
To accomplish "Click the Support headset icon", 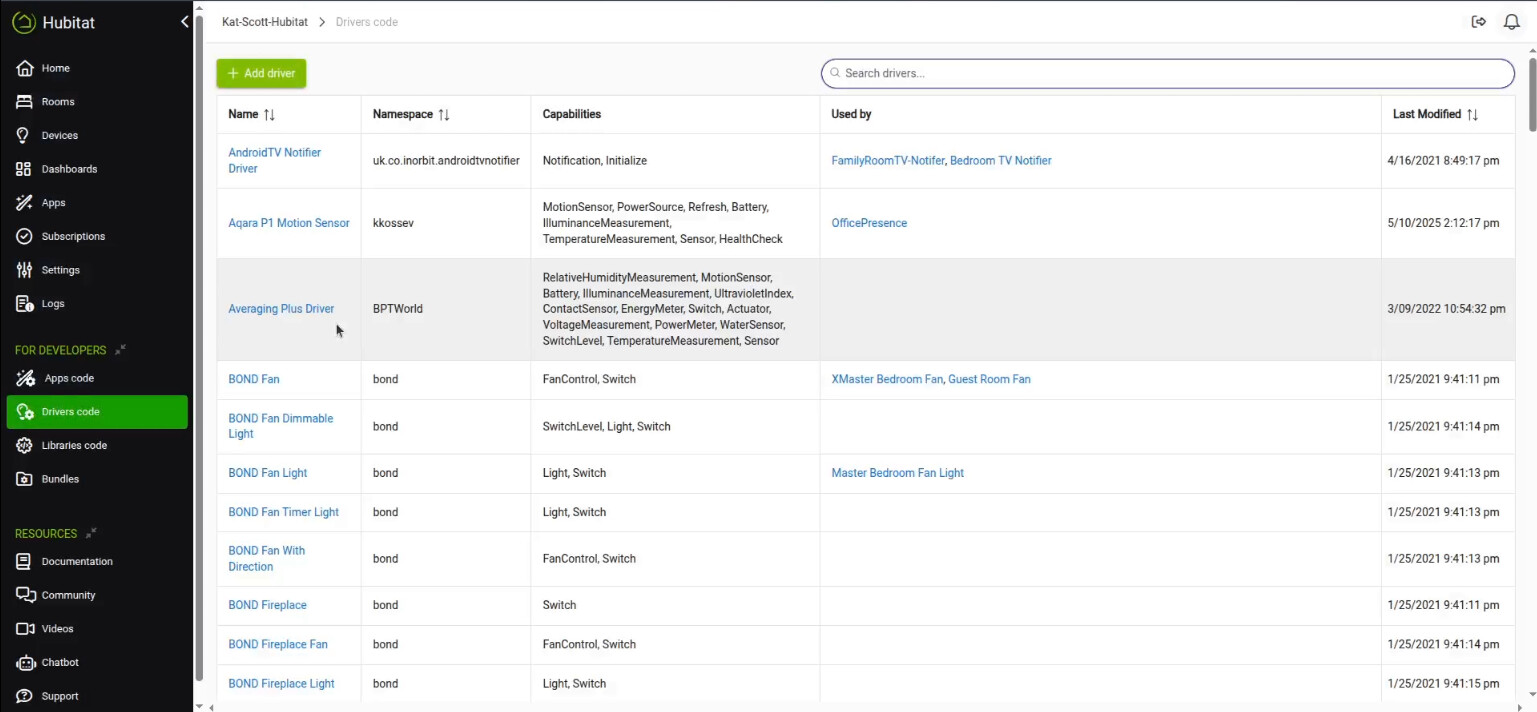I will point(25,696).
